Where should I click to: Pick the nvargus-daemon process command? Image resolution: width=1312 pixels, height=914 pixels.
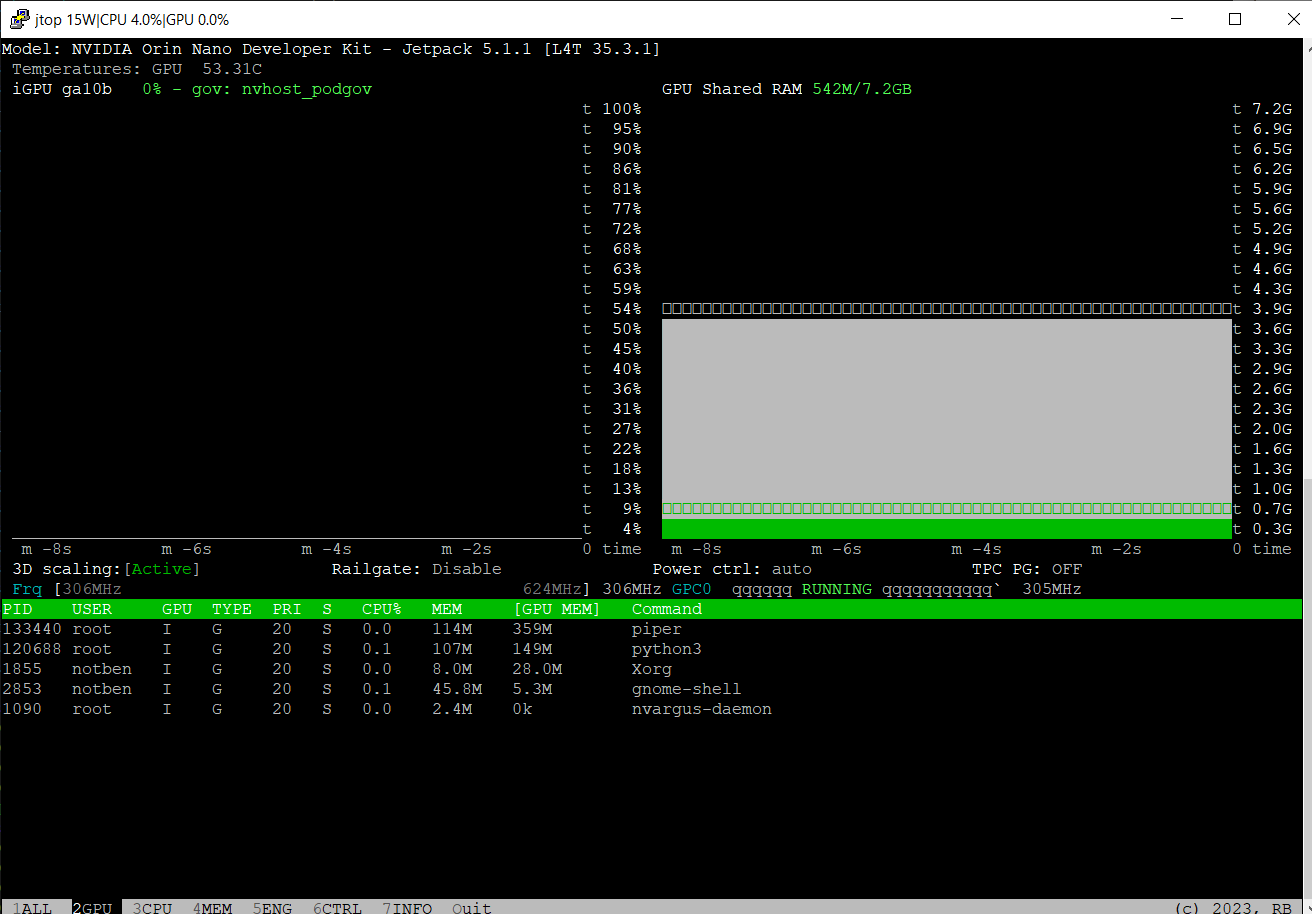pos(702,709)
